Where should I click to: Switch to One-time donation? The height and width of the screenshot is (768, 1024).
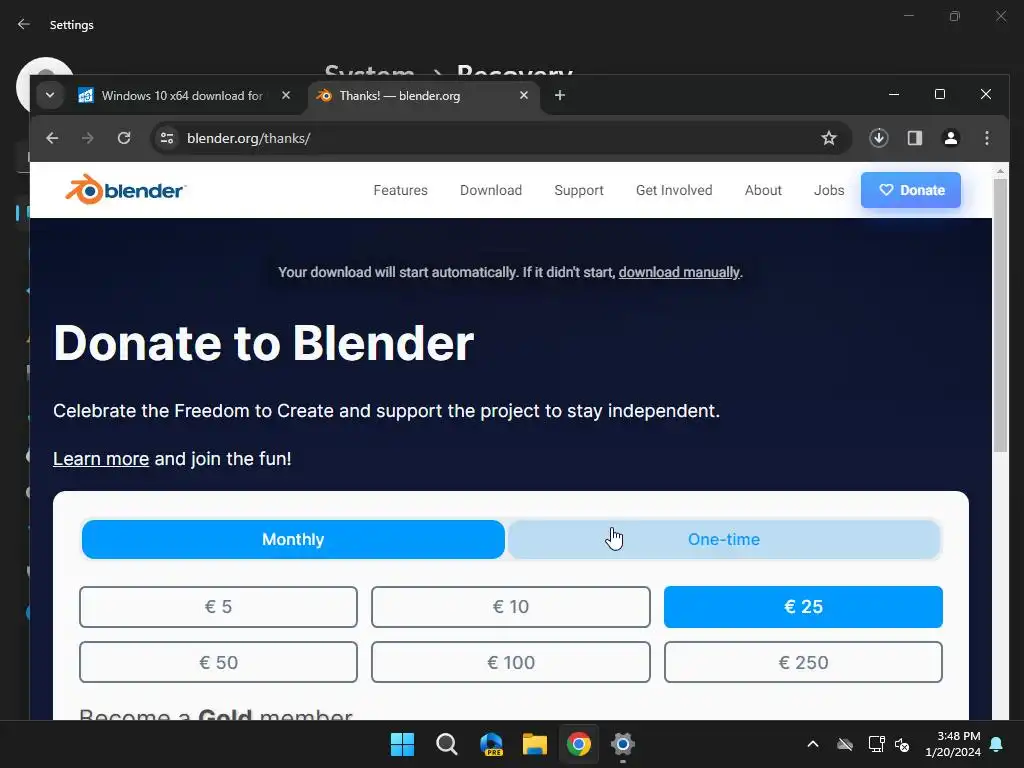pyautogui.click(x=724, y=539)
